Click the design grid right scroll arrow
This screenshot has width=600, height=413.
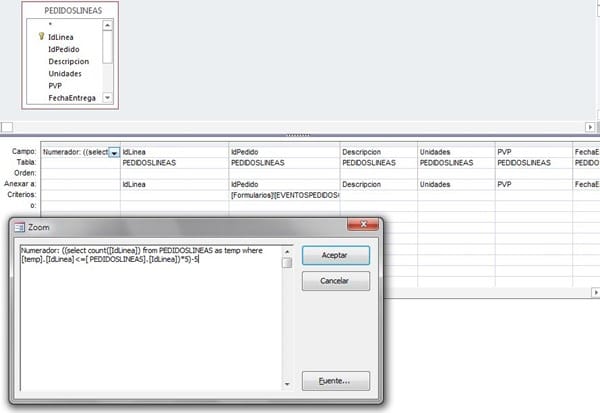595,292
